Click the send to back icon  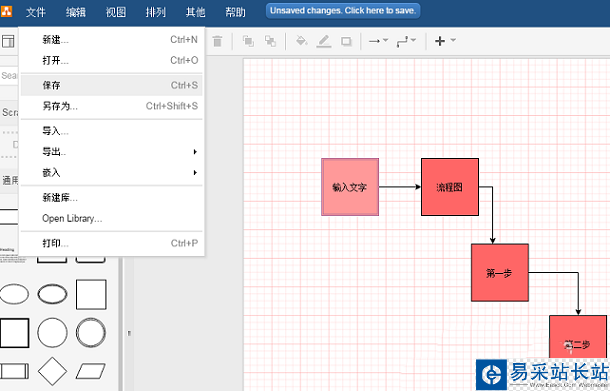(270, 41)
